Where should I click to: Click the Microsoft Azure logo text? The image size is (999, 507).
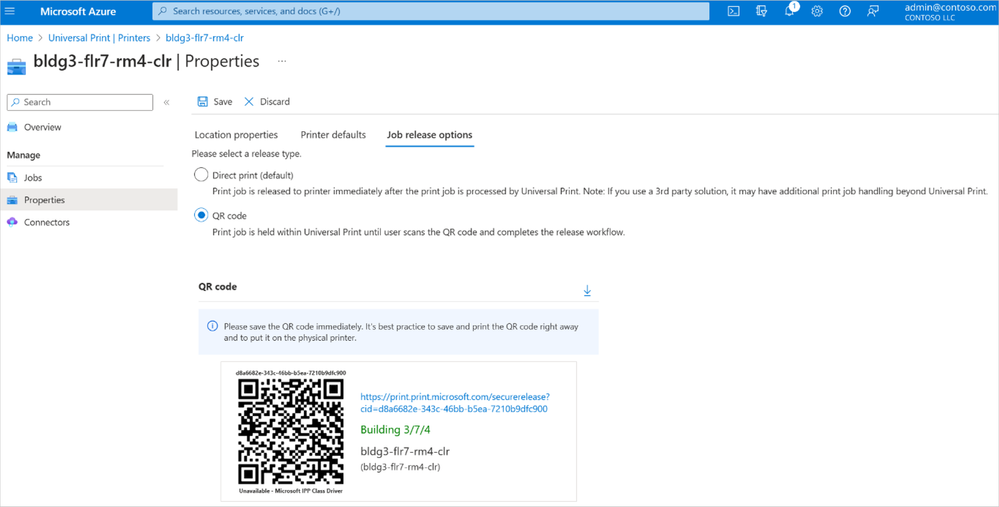coord(78,11)
